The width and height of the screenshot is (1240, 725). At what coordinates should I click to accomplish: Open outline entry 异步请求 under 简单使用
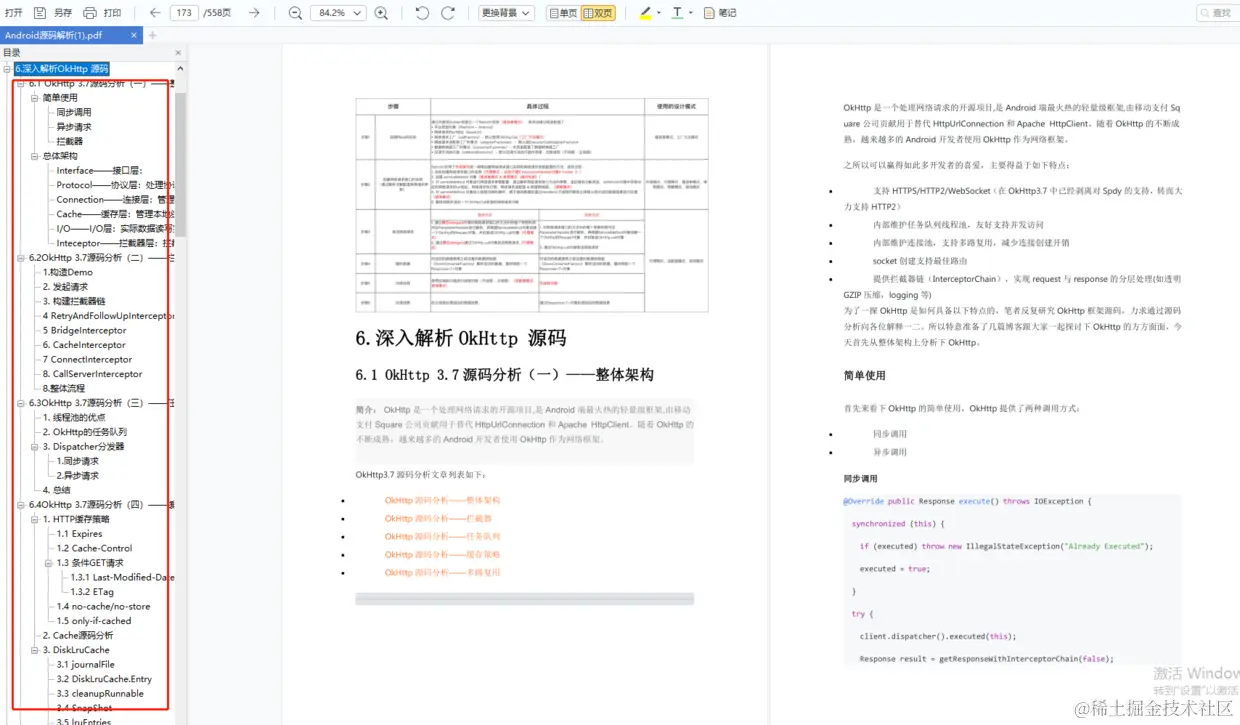click(x=74, y=127)
